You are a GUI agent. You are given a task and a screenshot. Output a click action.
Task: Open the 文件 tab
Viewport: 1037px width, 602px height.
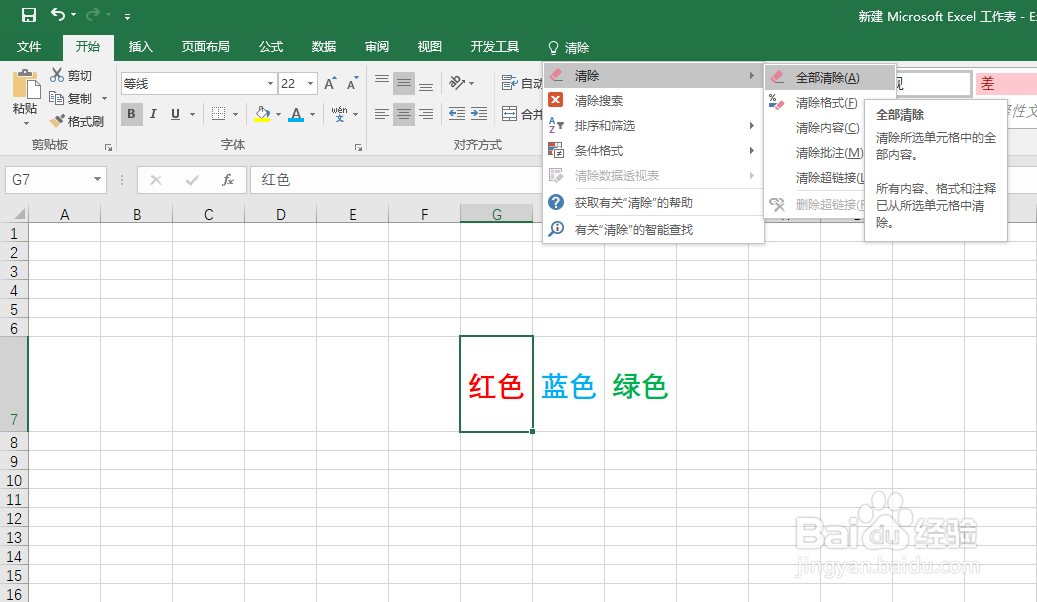click(29, 47)
